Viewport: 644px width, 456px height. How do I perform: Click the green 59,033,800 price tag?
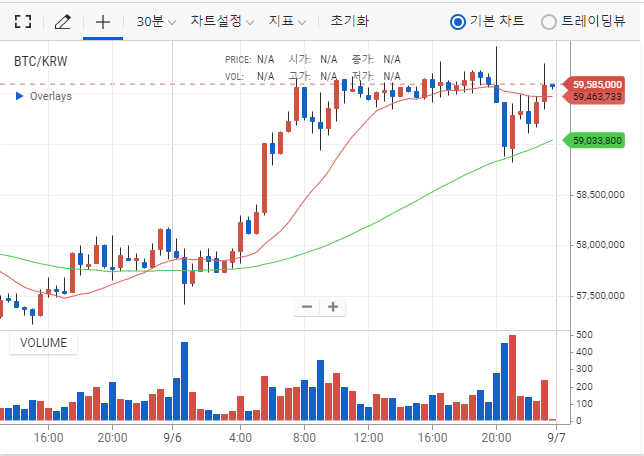pyautogui.click(x=596, y=141)
